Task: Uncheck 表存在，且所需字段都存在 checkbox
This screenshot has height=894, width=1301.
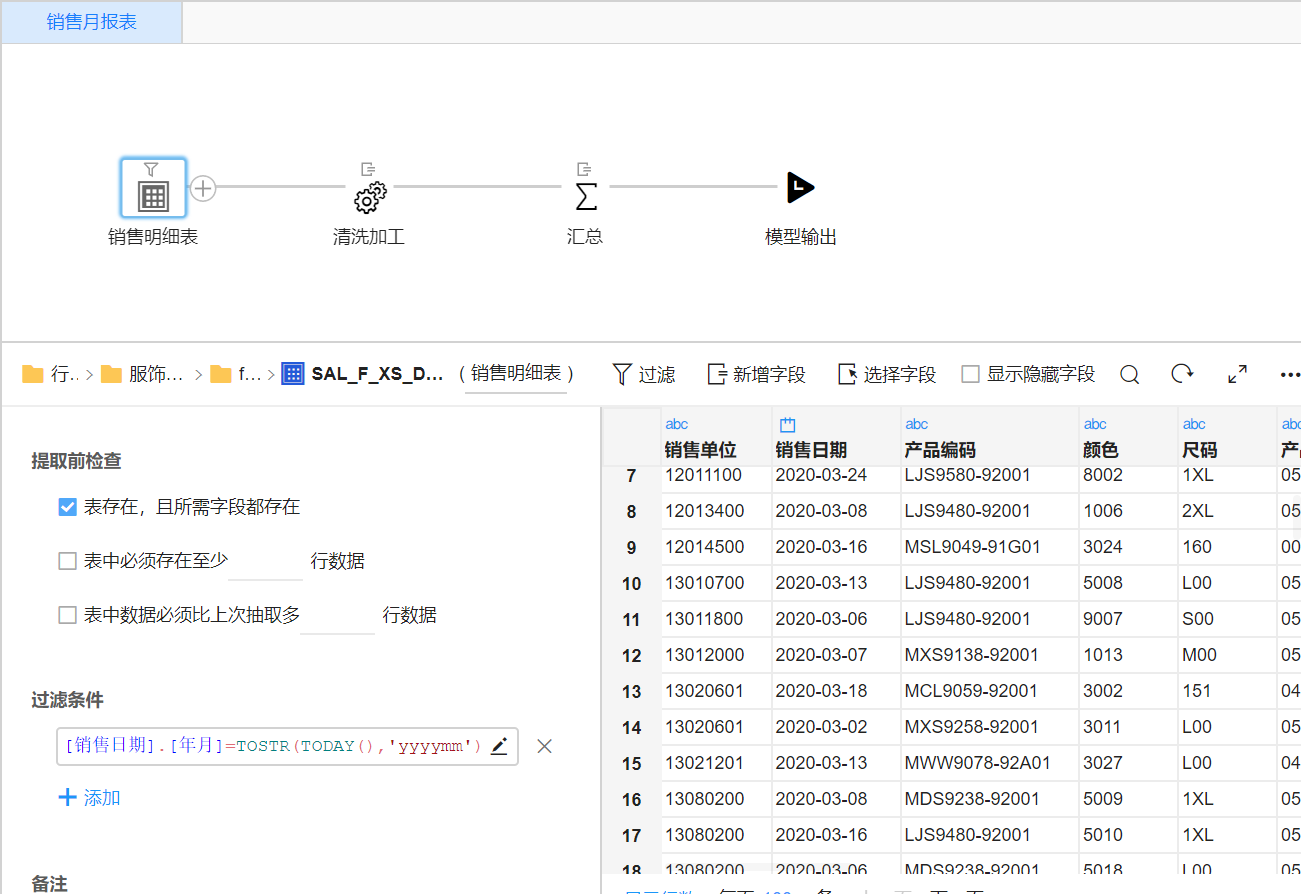Action: pos(68,507)
